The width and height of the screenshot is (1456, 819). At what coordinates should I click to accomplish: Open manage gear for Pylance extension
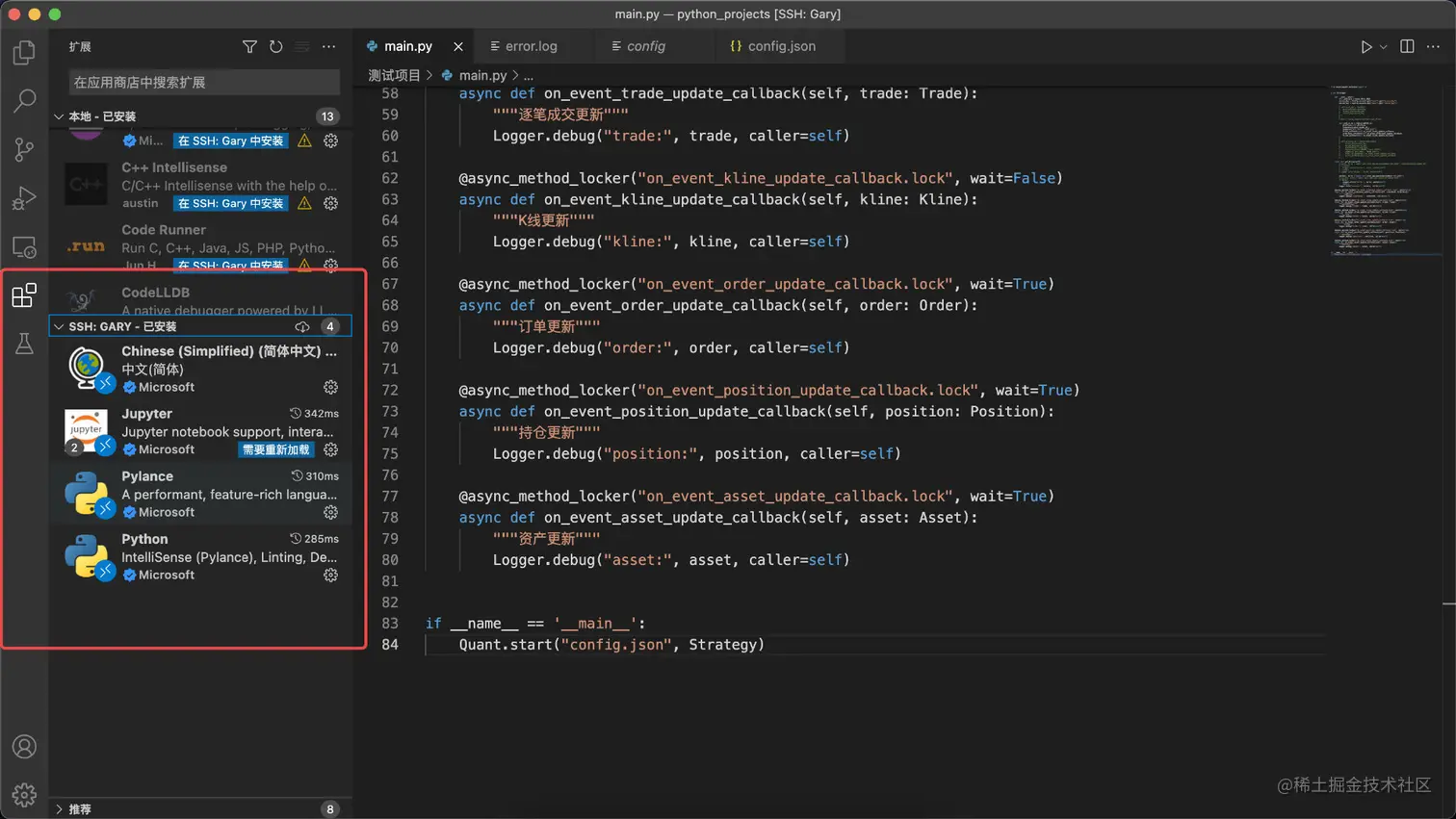pyautogui.click(x=330, y=512)
